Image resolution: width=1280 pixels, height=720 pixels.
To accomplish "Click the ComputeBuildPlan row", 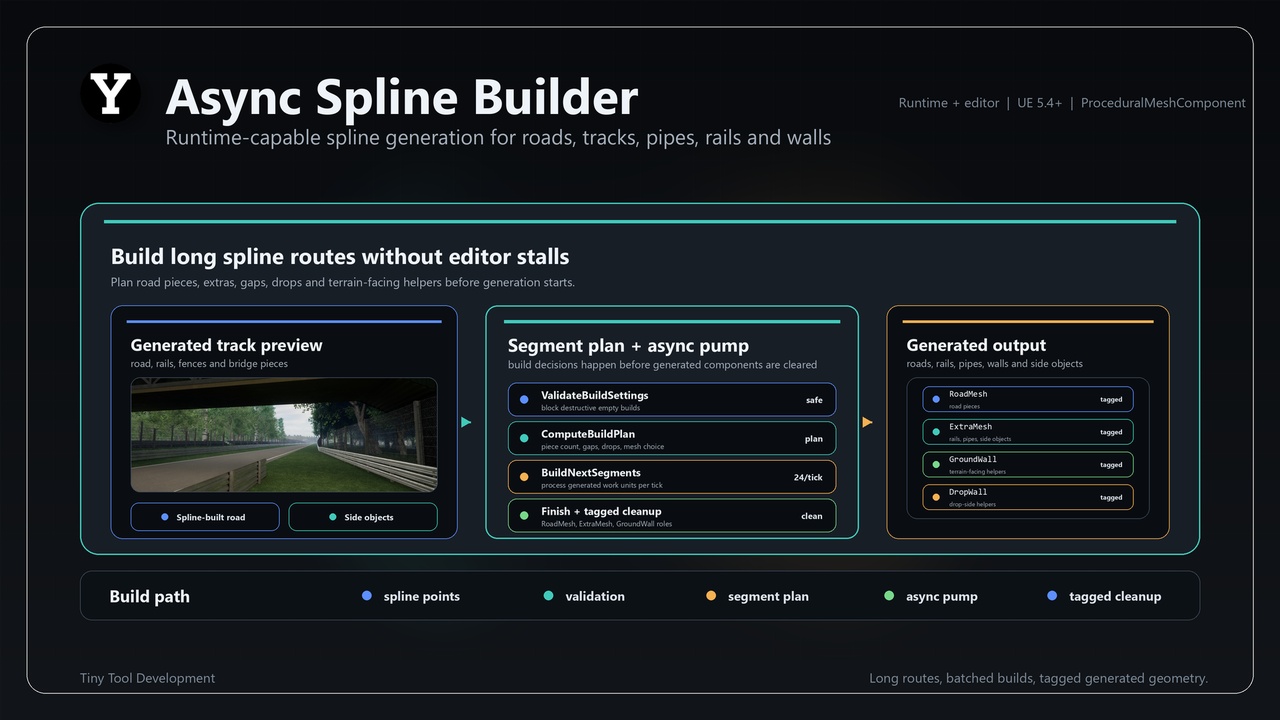I will pos(672,439).
